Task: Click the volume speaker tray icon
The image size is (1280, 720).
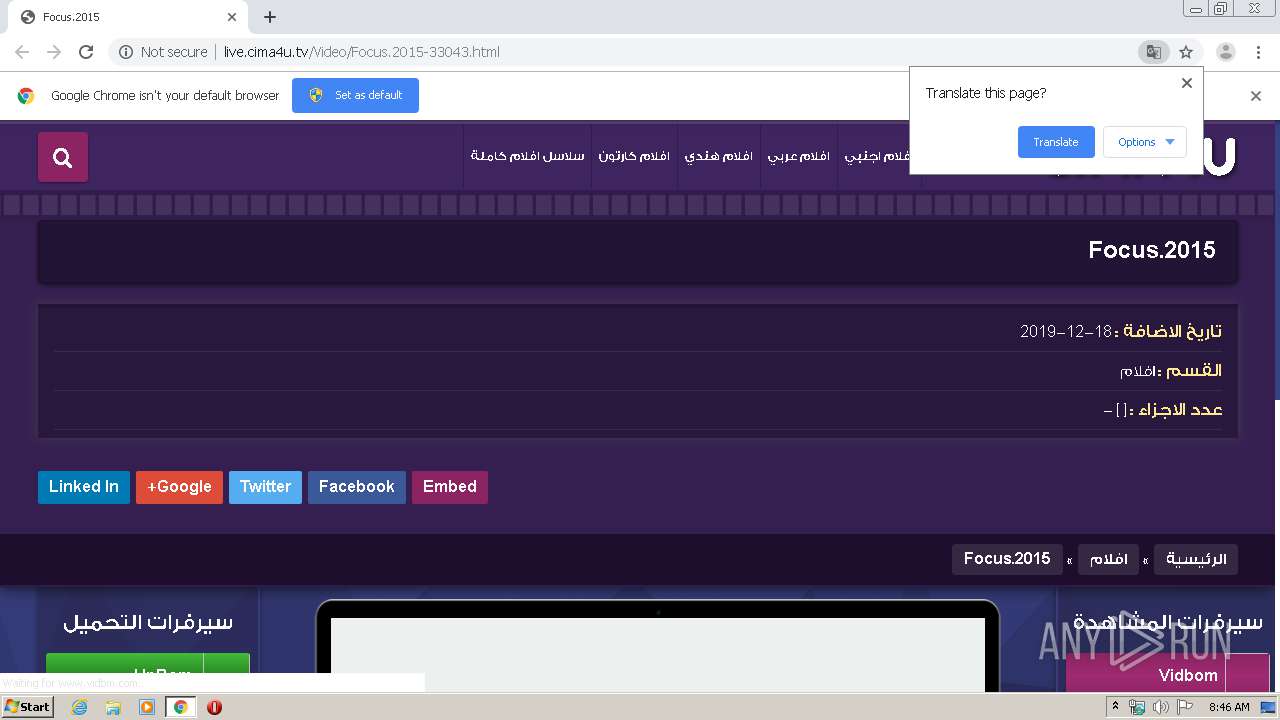Action: (1160, 707)
